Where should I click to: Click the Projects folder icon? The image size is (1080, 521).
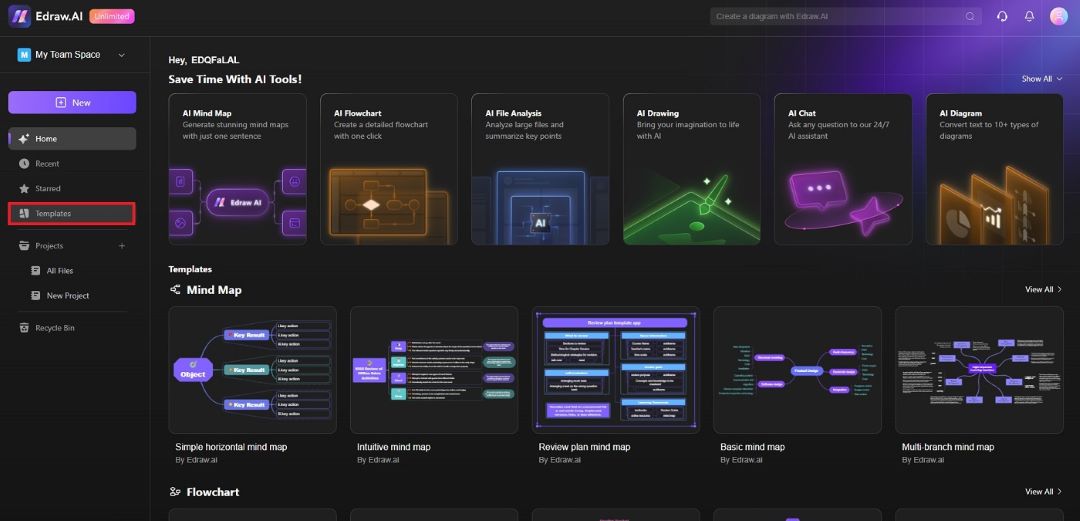(24, 245)
